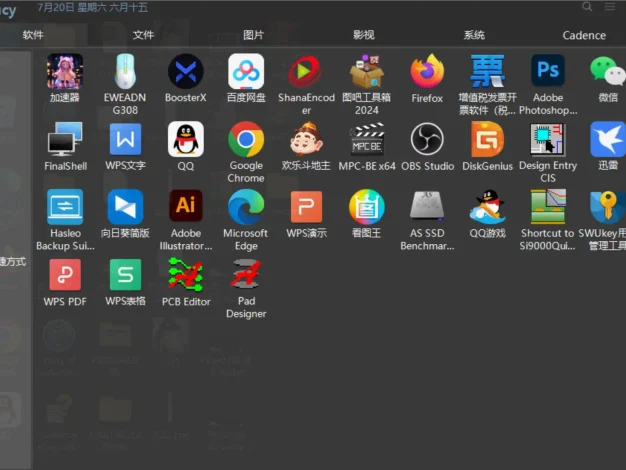
Task: Click the 7月20日 星期六 date text
Action: pos(93,8)
